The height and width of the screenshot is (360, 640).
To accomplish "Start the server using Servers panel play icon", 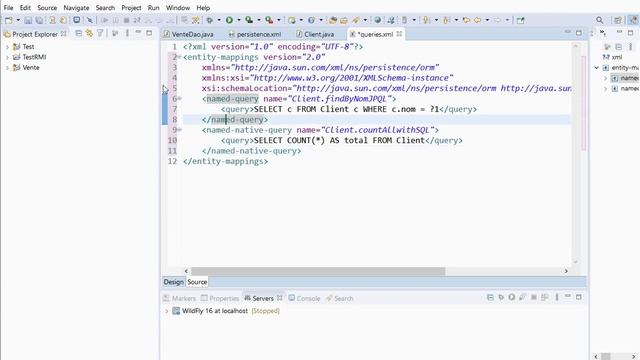I will click(511, 297).
